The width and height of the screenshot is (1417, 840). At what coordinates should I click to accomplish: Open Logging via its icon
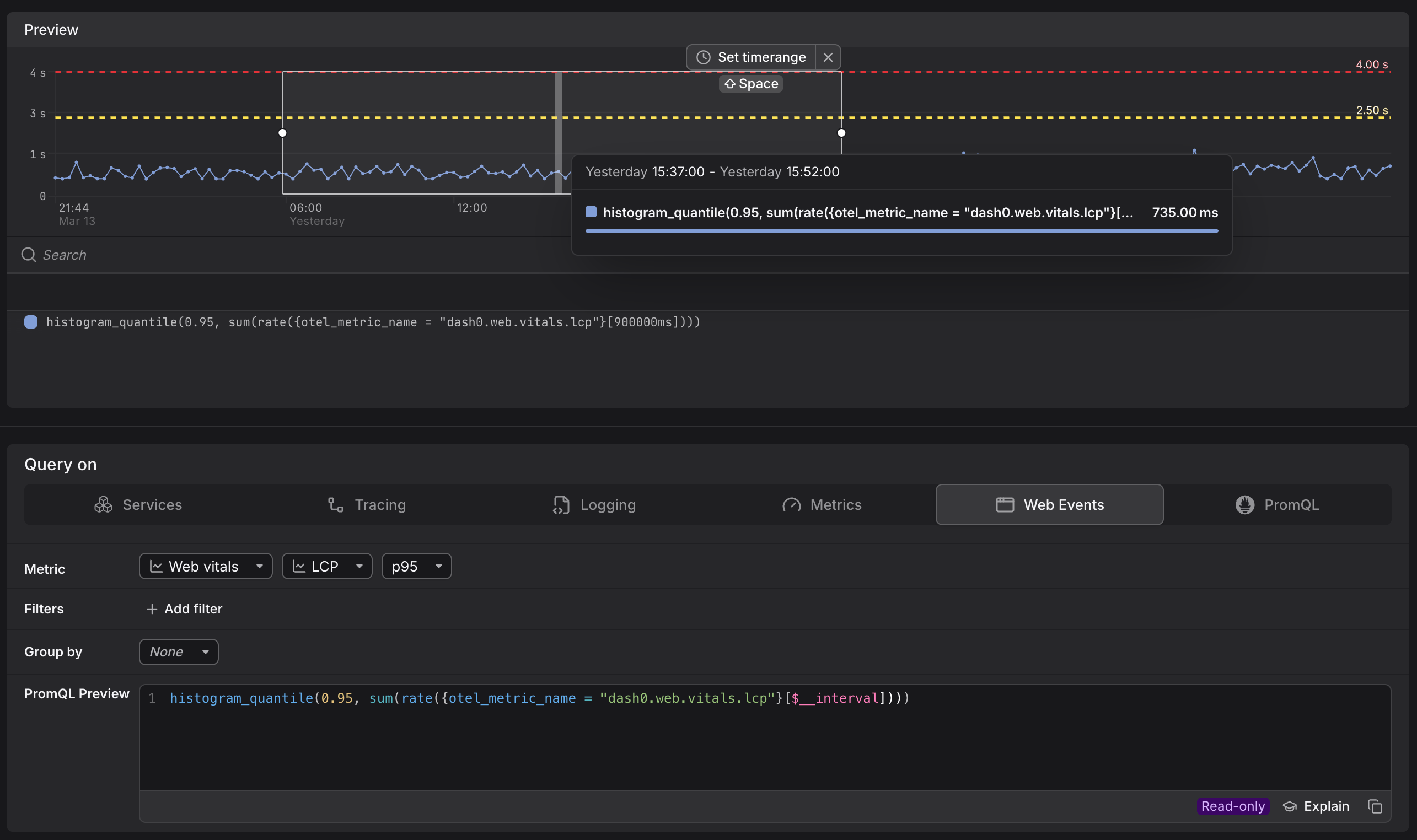point(561,504)
